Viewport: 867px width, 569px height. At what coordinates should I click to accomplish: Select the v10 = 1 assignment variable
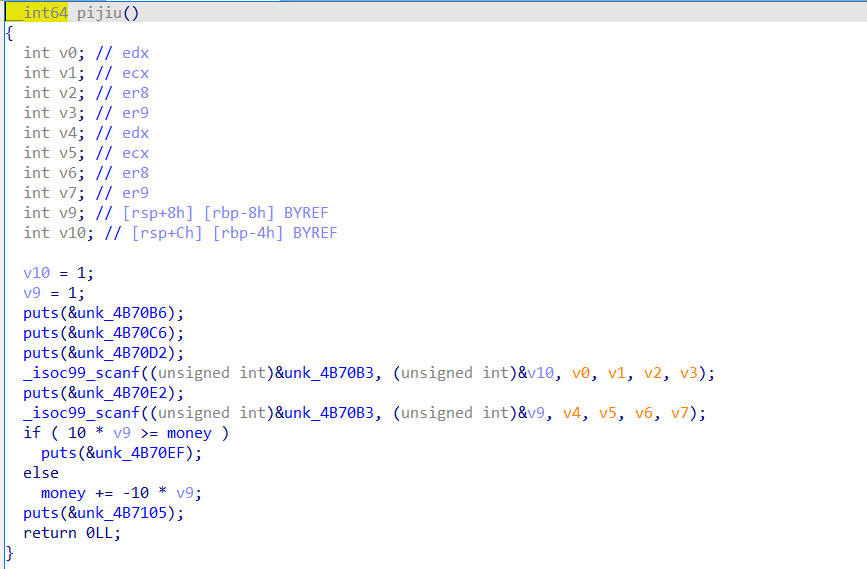coord(36,273)
